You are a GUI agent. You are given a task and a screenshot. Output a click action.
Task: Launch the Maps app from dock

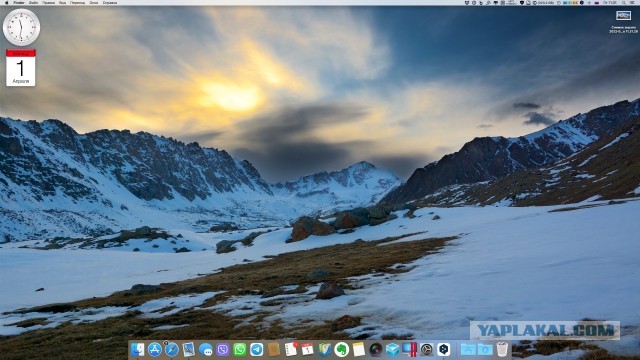pyautogui.click(x=324, y=349)
